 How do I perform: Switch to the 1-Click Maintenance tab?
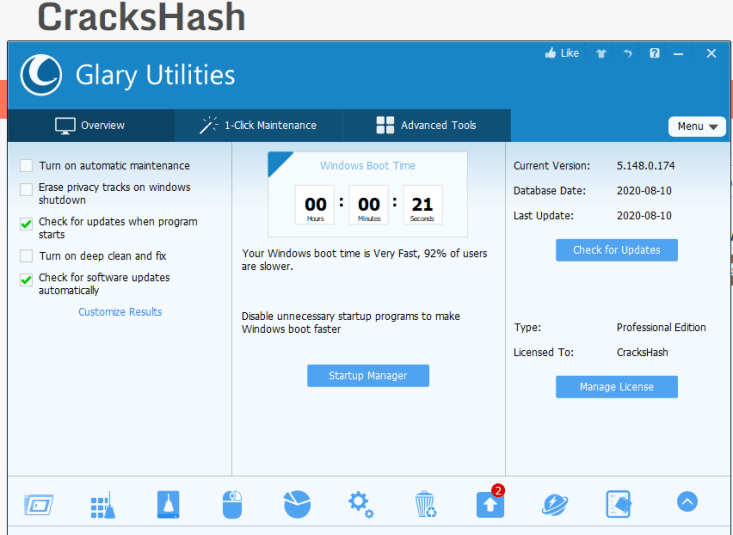pyautogui.click(x=258, y=125)
